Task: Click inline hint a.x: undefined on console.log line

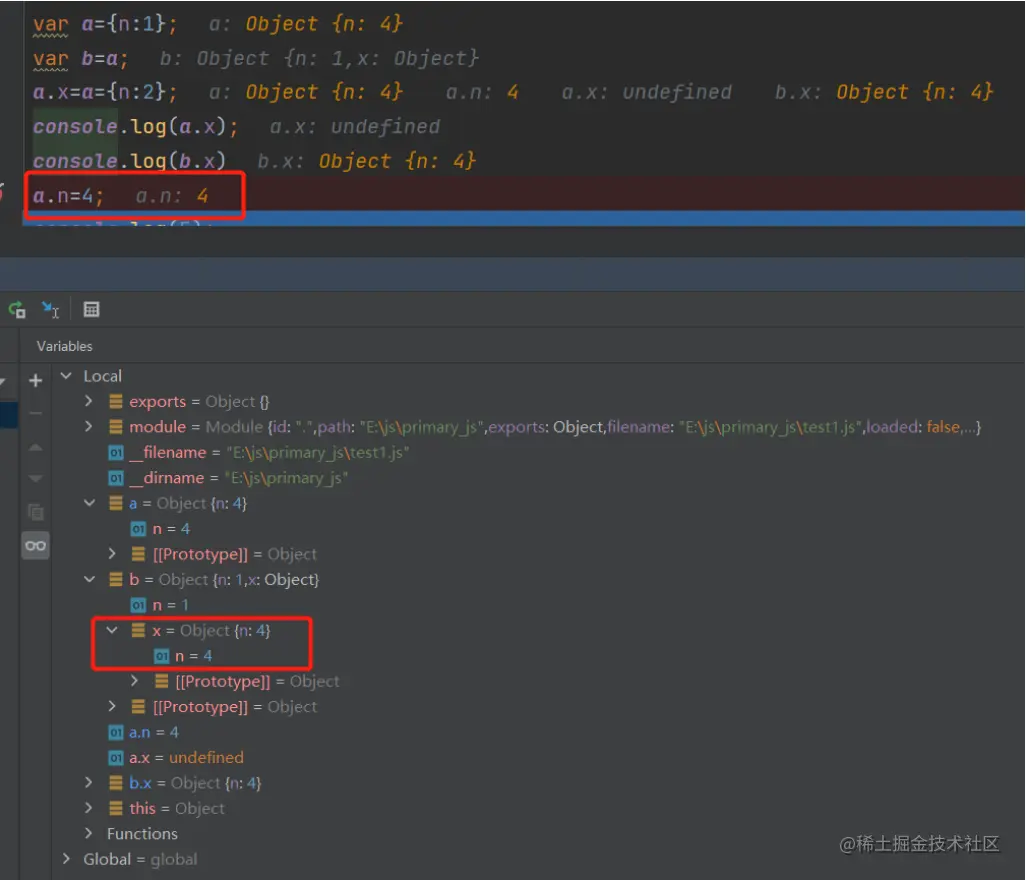Action: 355,126
